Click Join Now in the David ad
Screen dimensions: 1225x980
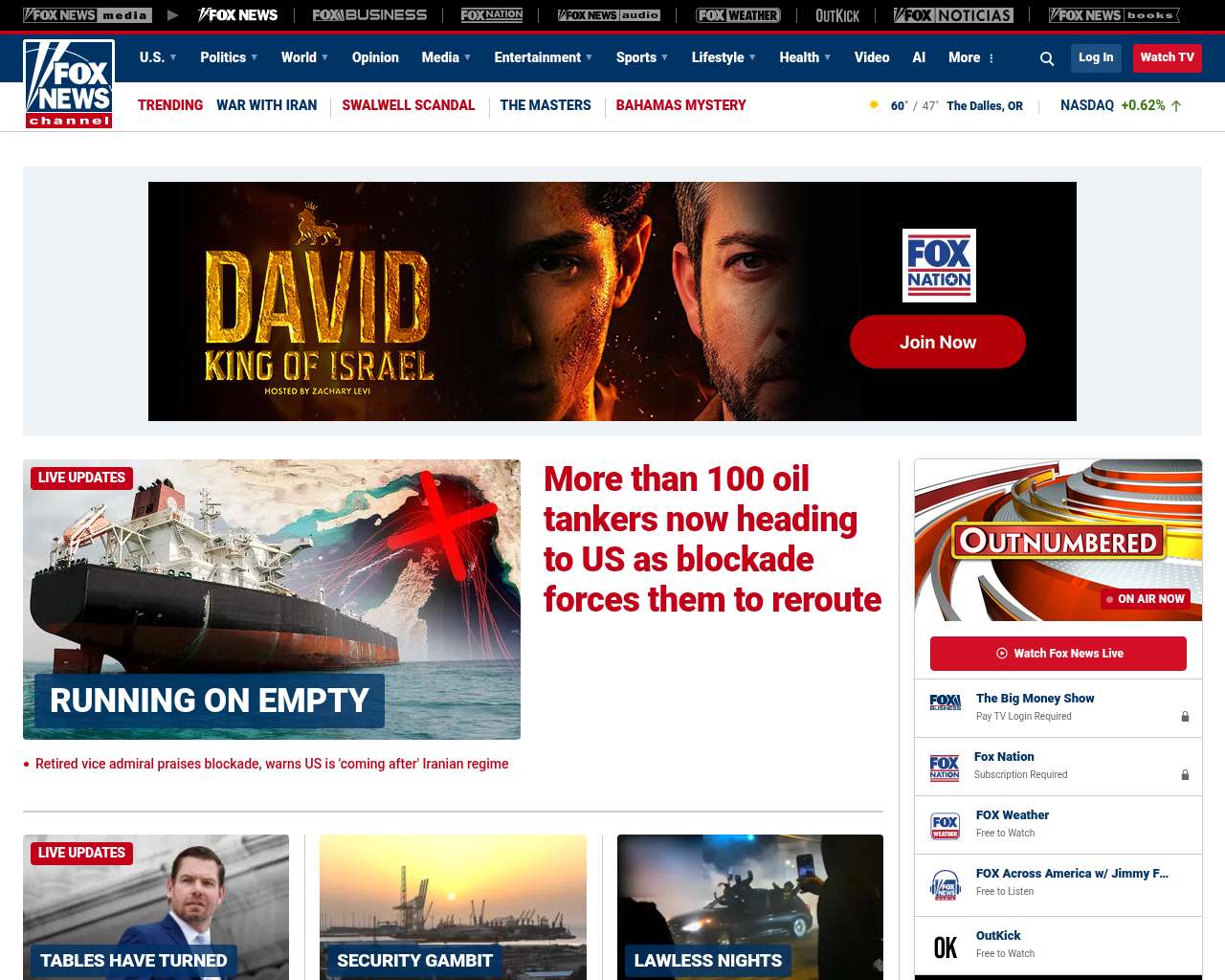[x=938, y=342]
